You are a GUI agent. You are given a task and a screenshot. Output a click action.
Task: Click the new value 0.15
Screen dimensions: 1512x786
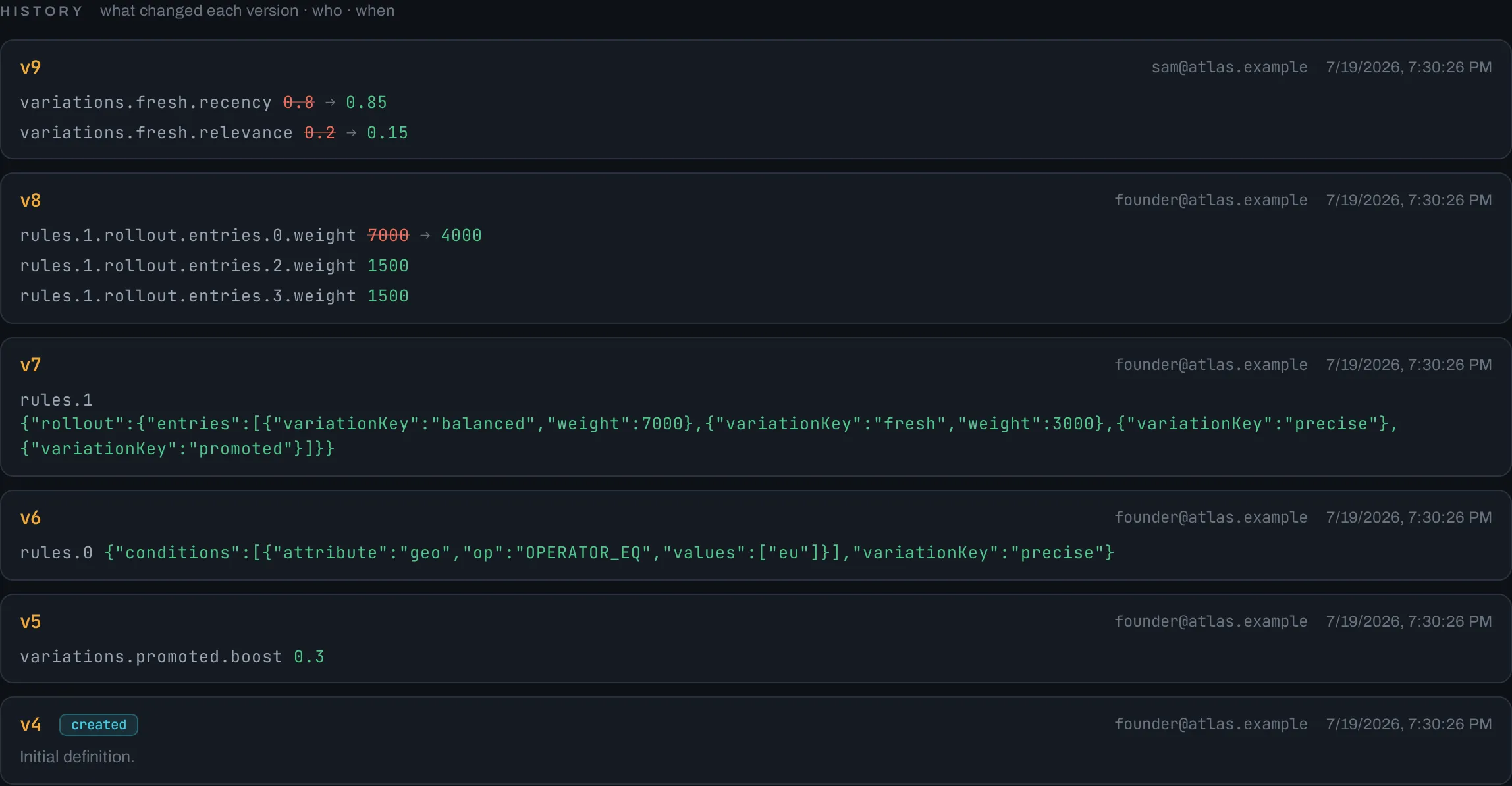[x=388, y=133]
